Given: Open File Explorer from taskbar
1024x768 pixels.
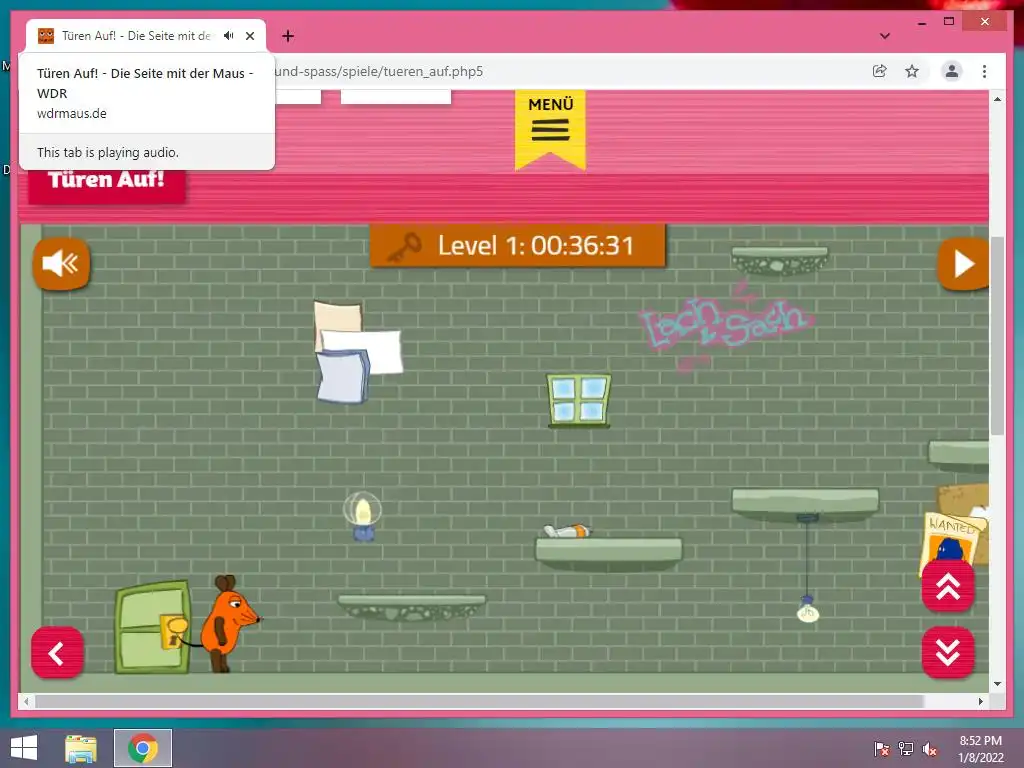Looking at the screenshot, I should 81,748.
